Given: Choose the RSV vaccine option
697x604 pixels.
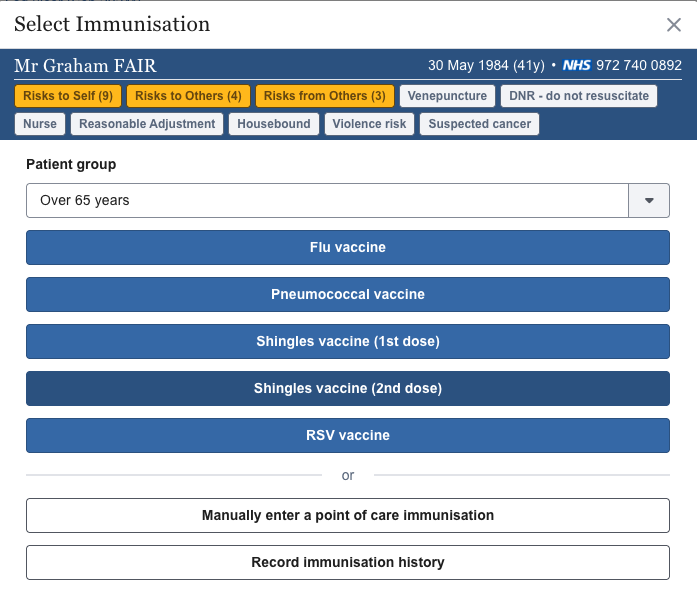Looking at the screenshot, I should tap(348, 435).
